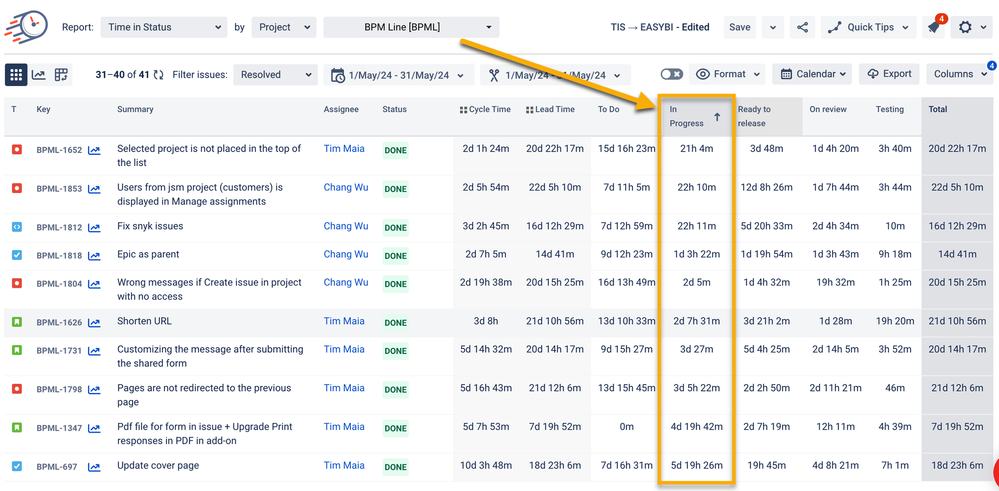
Task: Open notifications bell icon
Action: pos(934,28)
